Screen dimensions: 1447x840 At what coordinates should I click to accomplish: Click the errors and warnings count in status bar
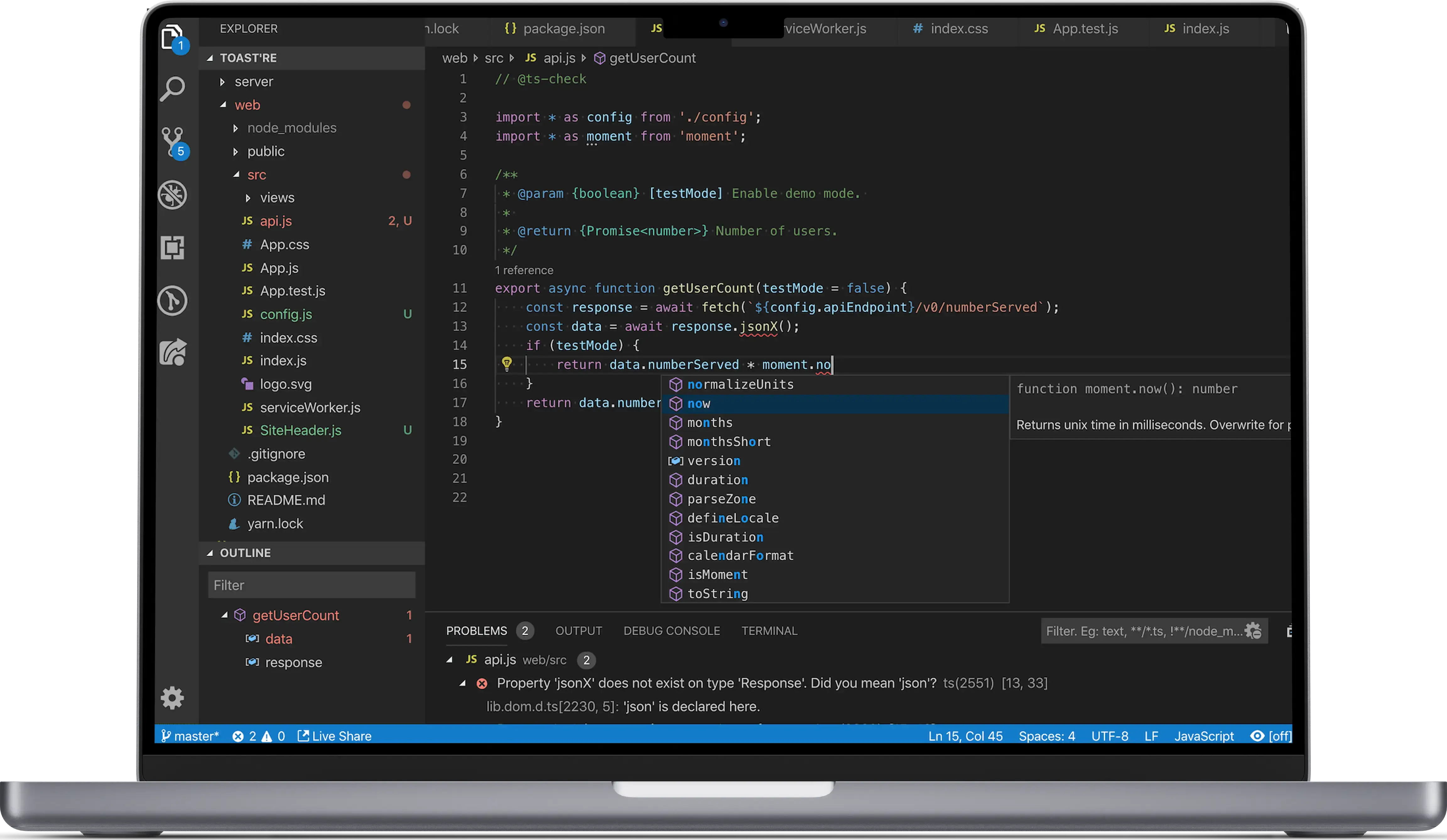[258, 736]
